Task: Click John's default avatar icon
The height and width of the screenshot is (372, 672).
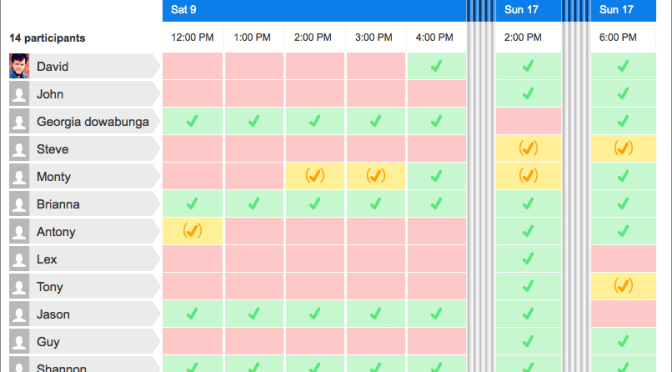Action: click(x=19, y=94)
